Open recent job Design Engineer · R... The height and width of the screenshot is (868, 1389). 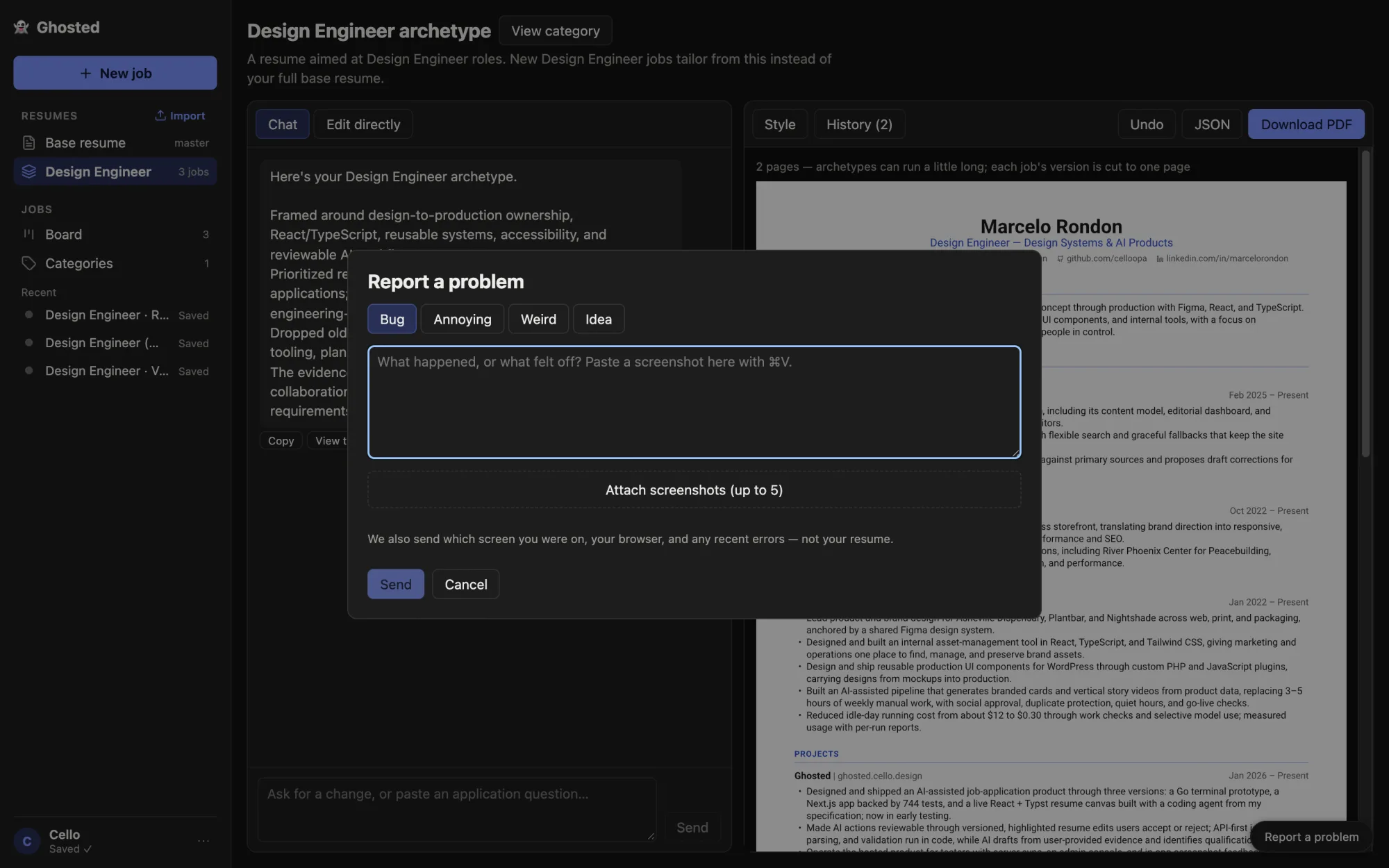pyautogui.click(x=115, y=315)
